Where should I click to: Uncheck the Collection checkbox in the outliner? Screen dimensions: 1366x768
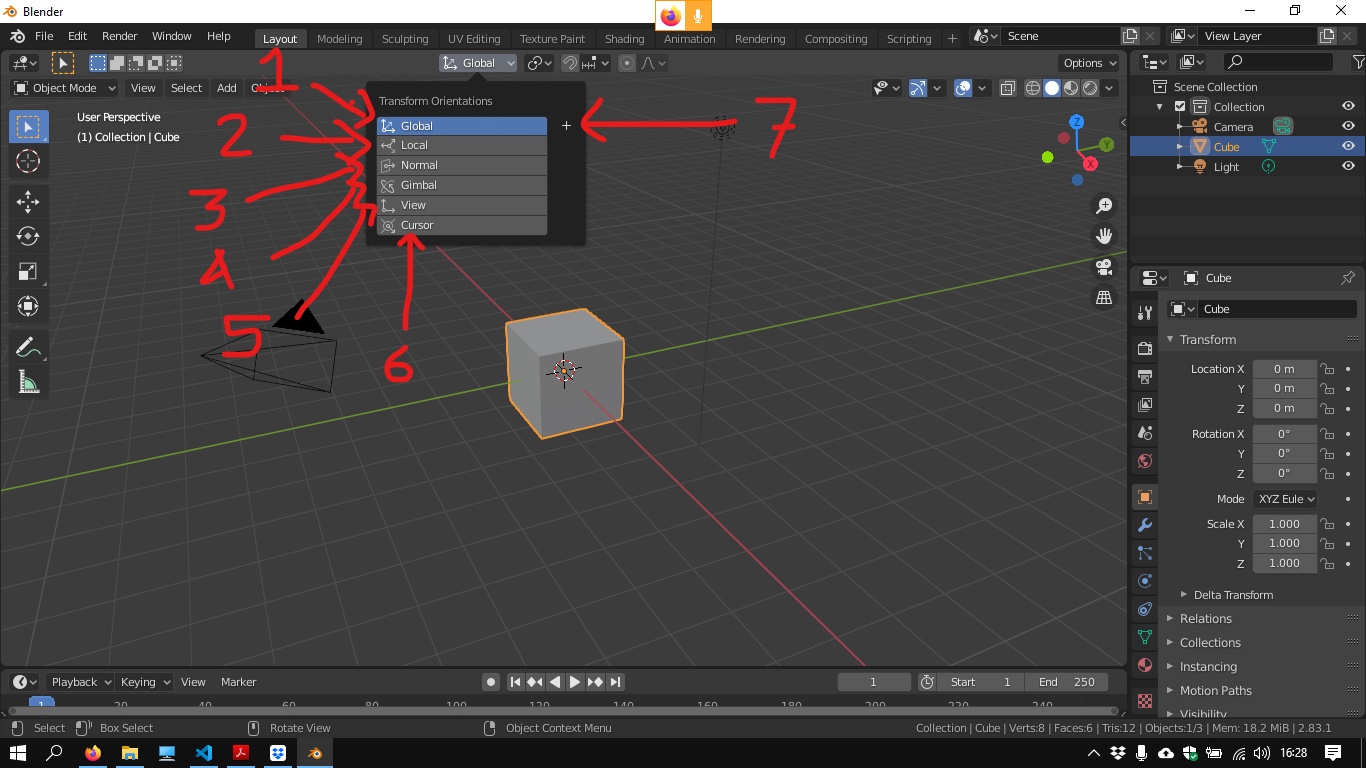(1180, 106)
